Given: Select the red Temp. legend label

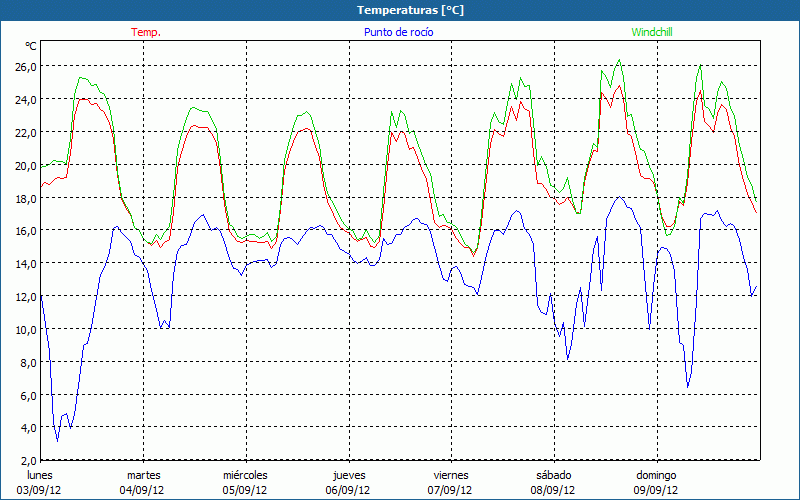Looking at the screenshot, I should 146,32.
